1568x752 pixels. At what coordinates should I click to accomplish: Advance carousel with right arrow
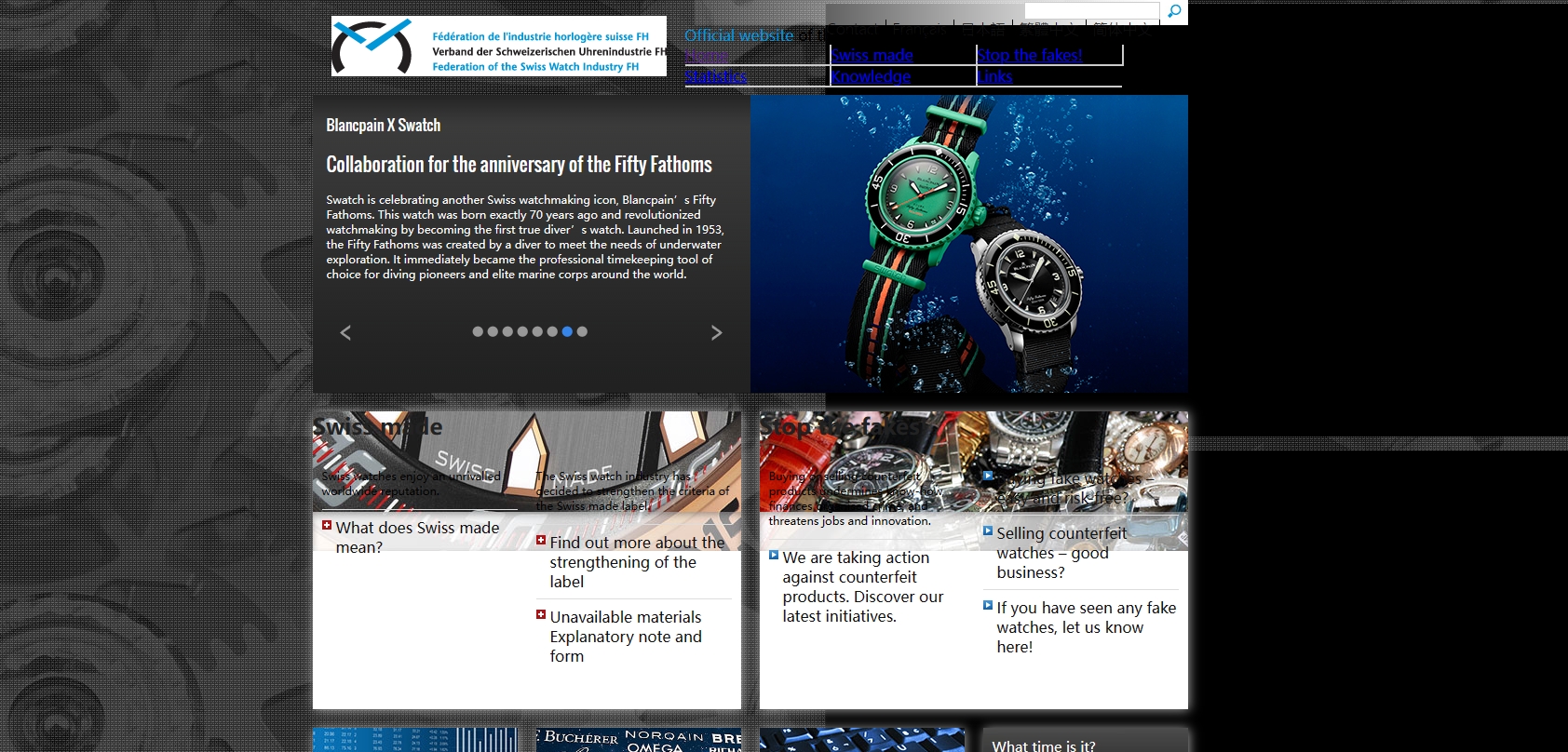pos(716,332)
